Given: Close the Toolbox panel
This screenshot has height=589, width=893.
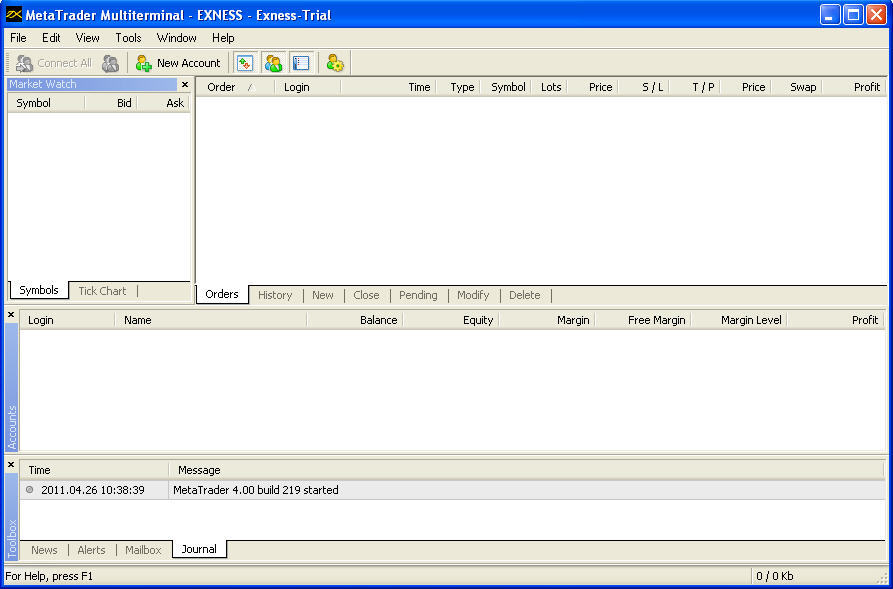Looking at the screenshot, I should pyautogui.click(x=11, y=465).
